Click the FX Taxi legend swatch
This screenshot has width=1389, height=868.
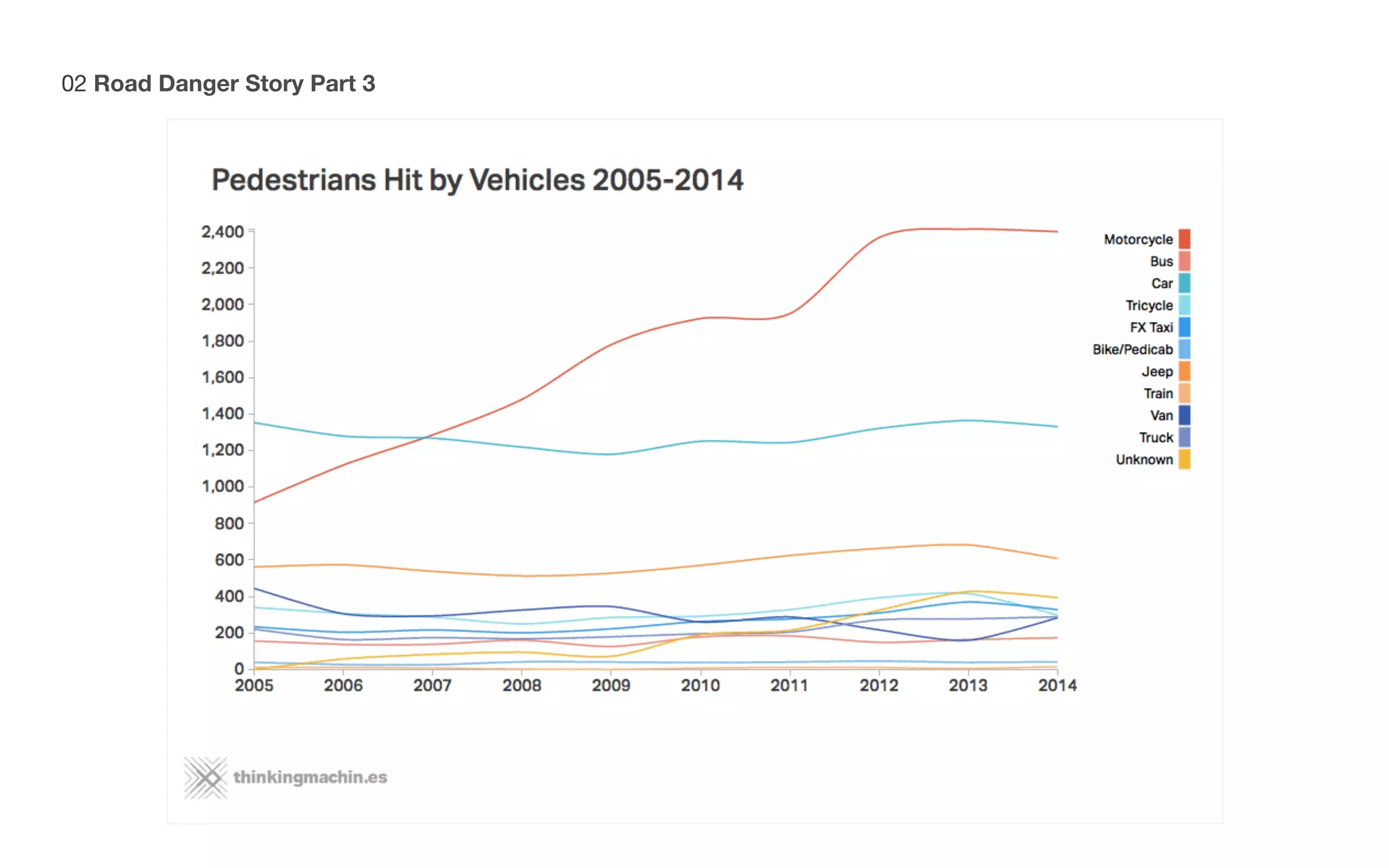pyautogui.click(x=1184, y=328)
